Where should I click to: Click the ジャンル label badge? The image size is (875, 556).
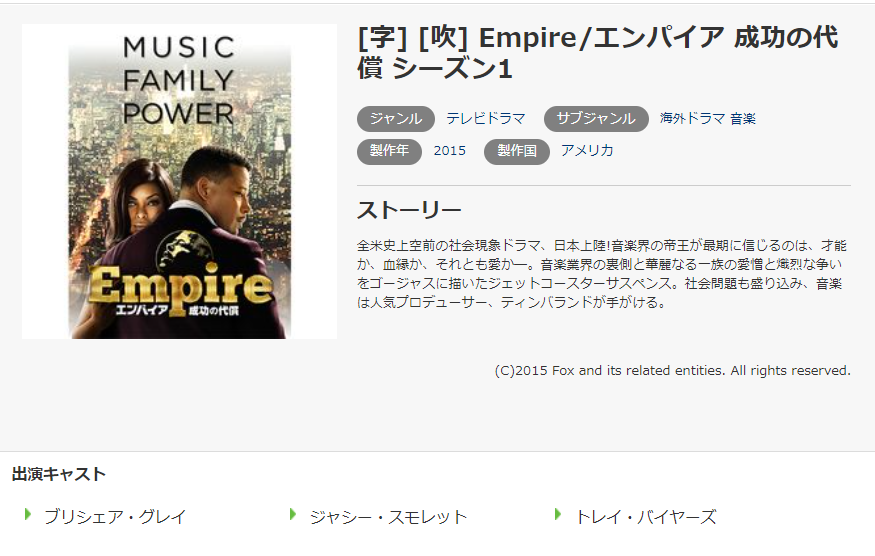tap(396, 119)
